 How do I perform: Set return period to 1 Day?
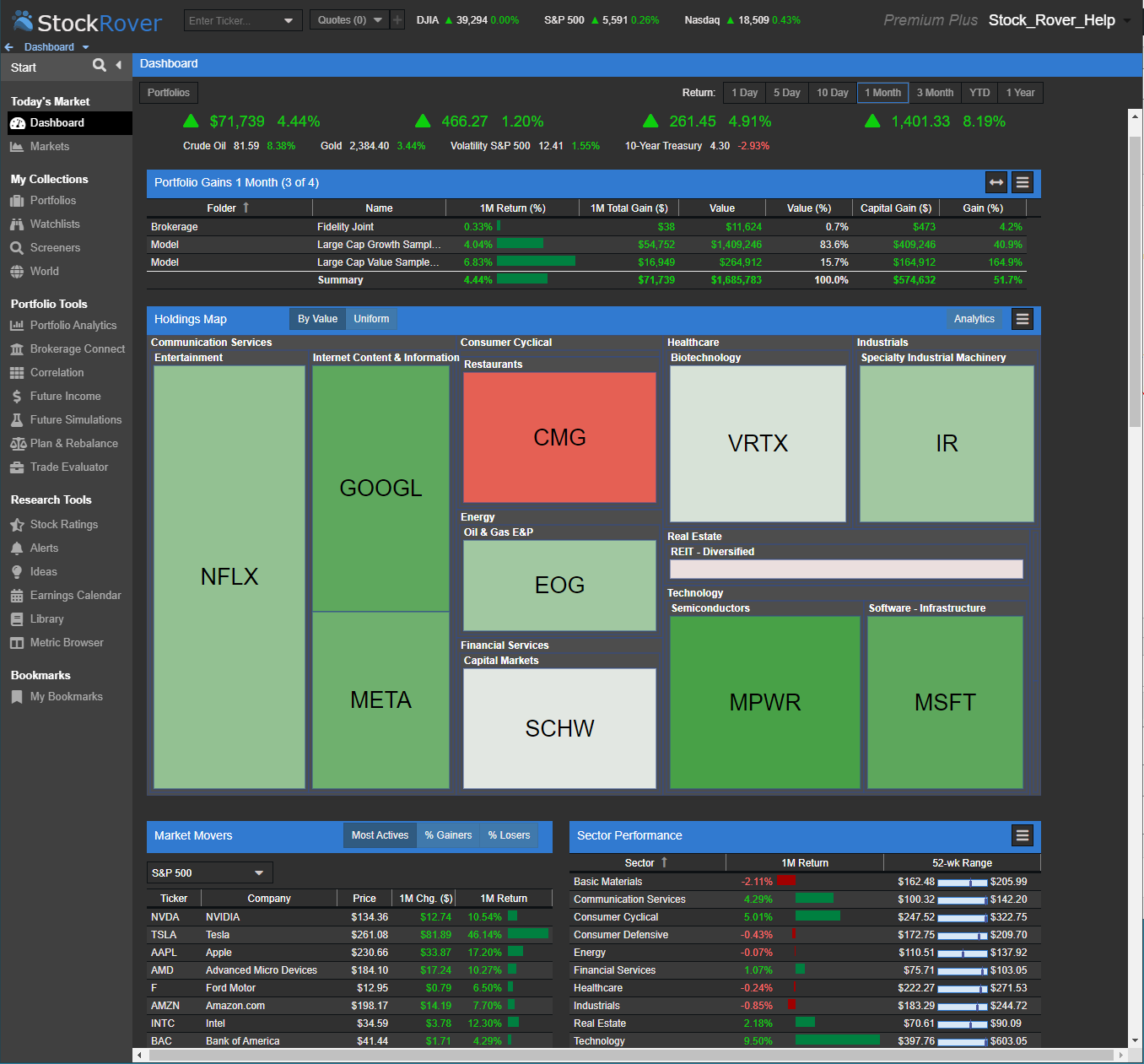[744, 93]
